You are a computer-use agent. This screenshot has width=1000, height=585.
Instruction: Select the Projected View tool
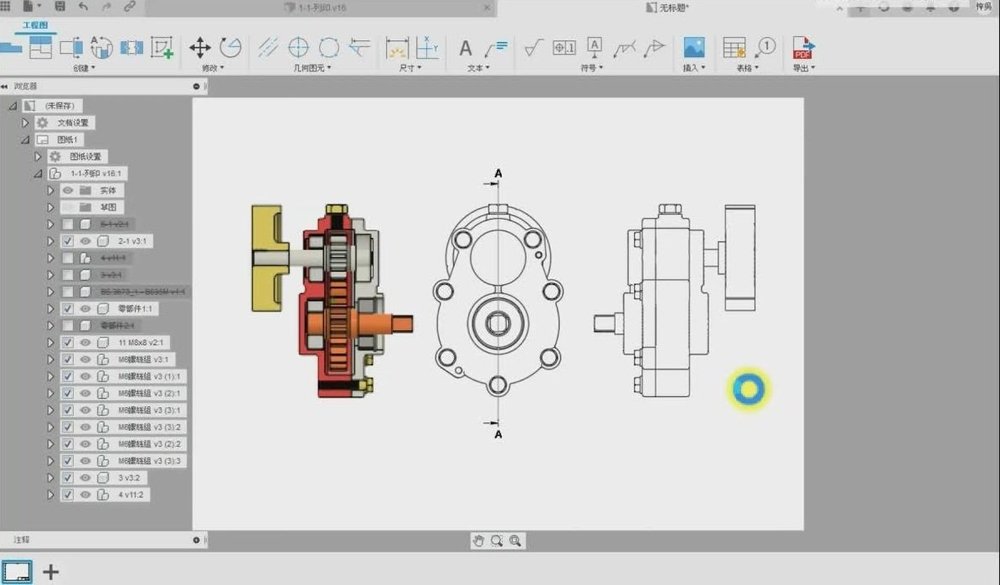40,47
